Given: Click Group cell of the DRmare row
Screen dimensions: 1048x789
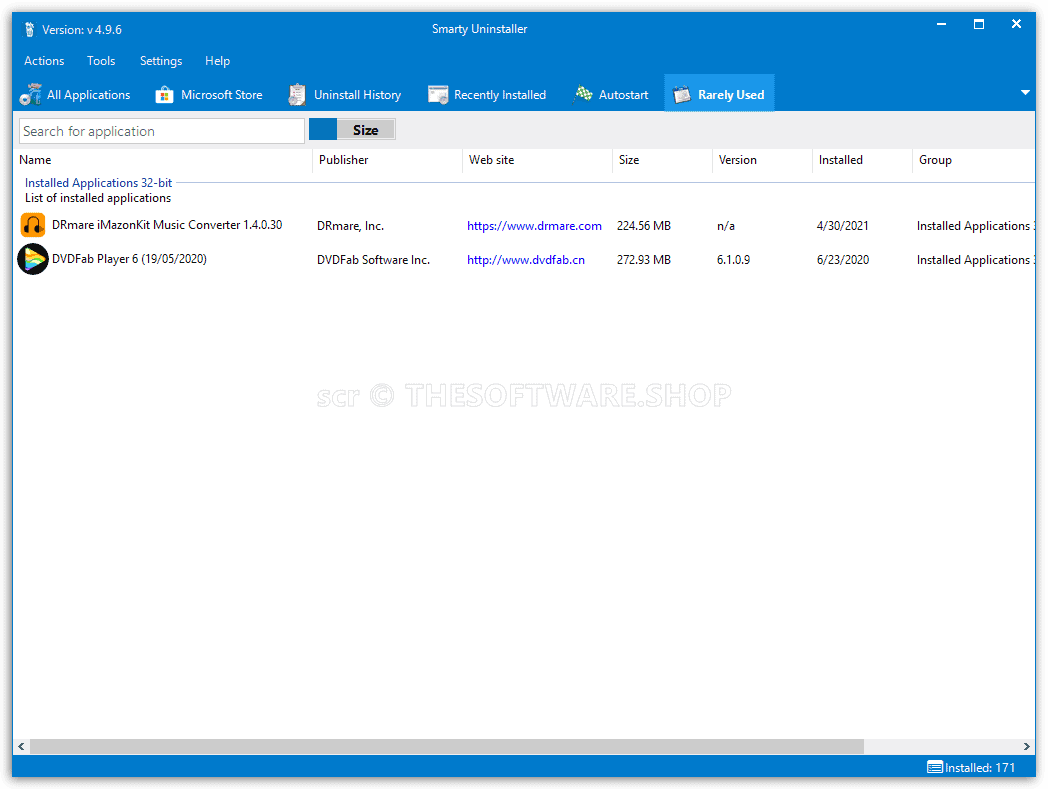Looking at the screenshot, I should click(x=975, y=226).
